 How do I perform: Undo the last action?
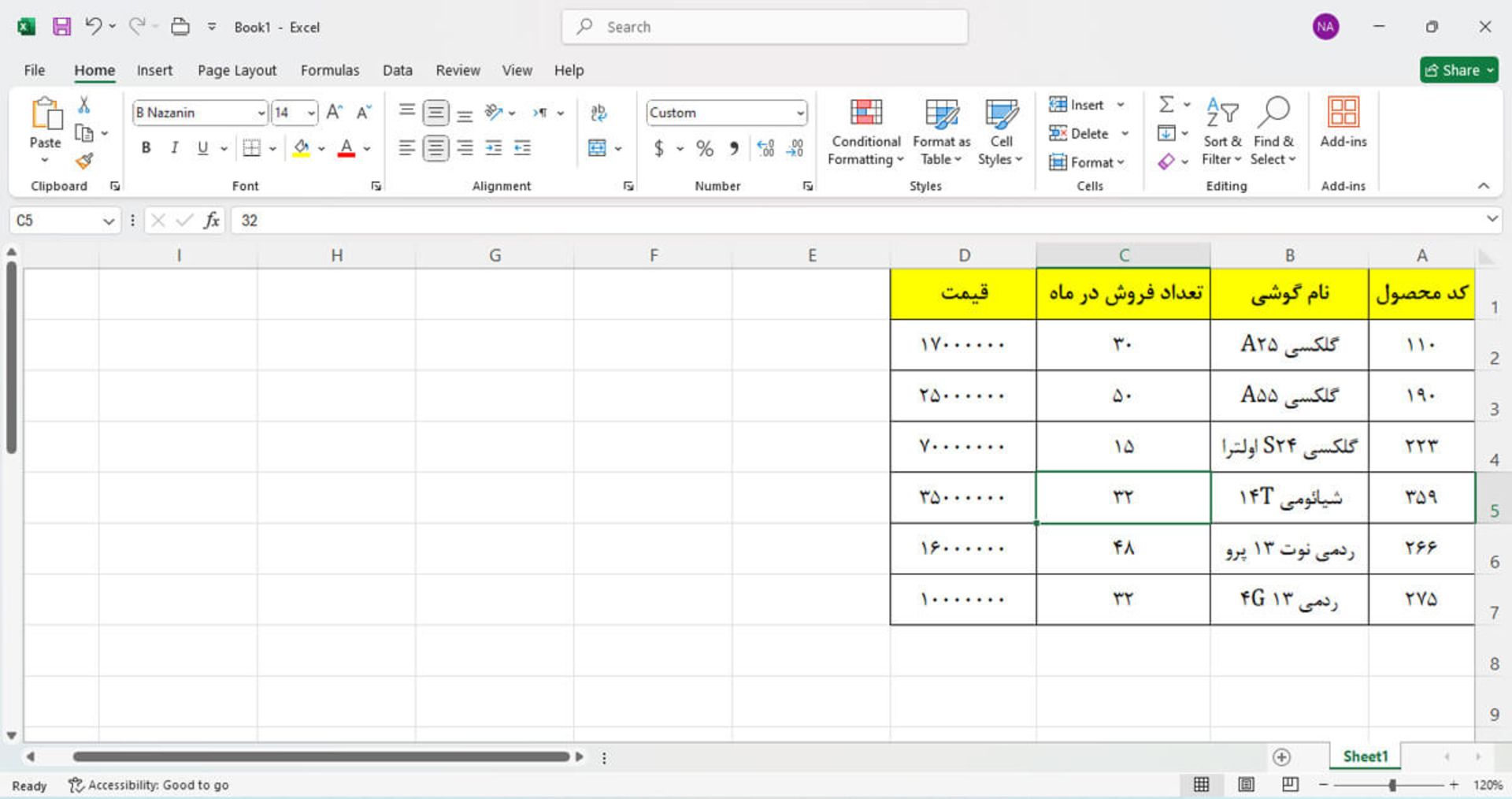(93, 26)
